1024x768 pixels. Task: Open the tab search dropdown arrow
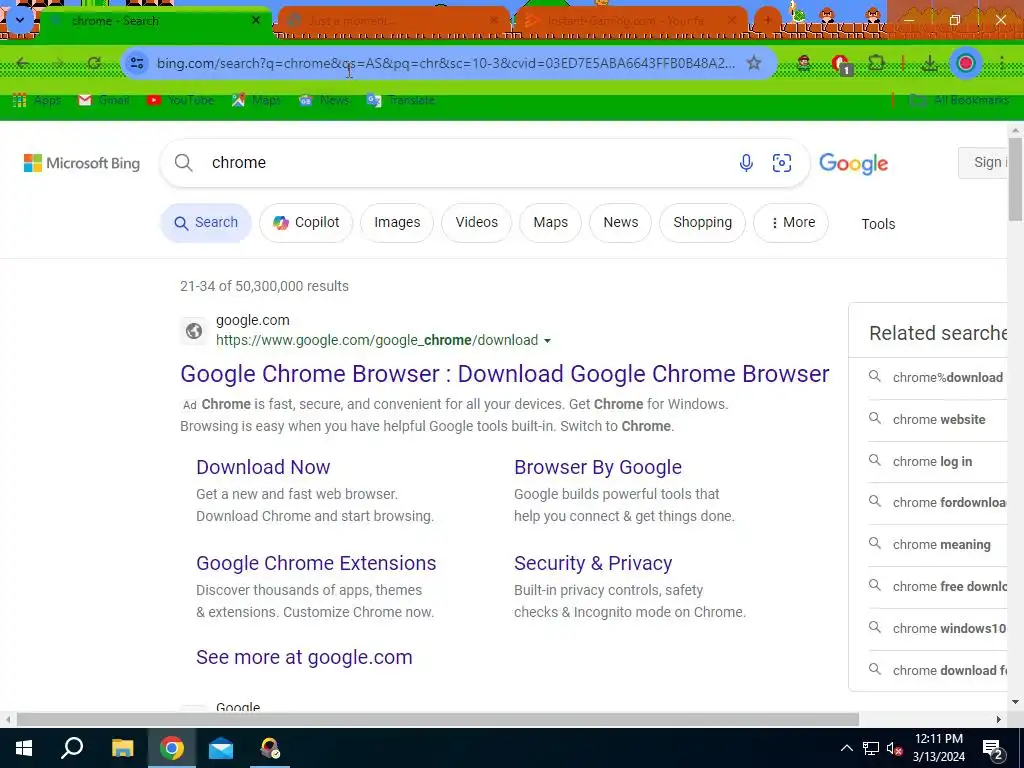(x=20, y=20)
